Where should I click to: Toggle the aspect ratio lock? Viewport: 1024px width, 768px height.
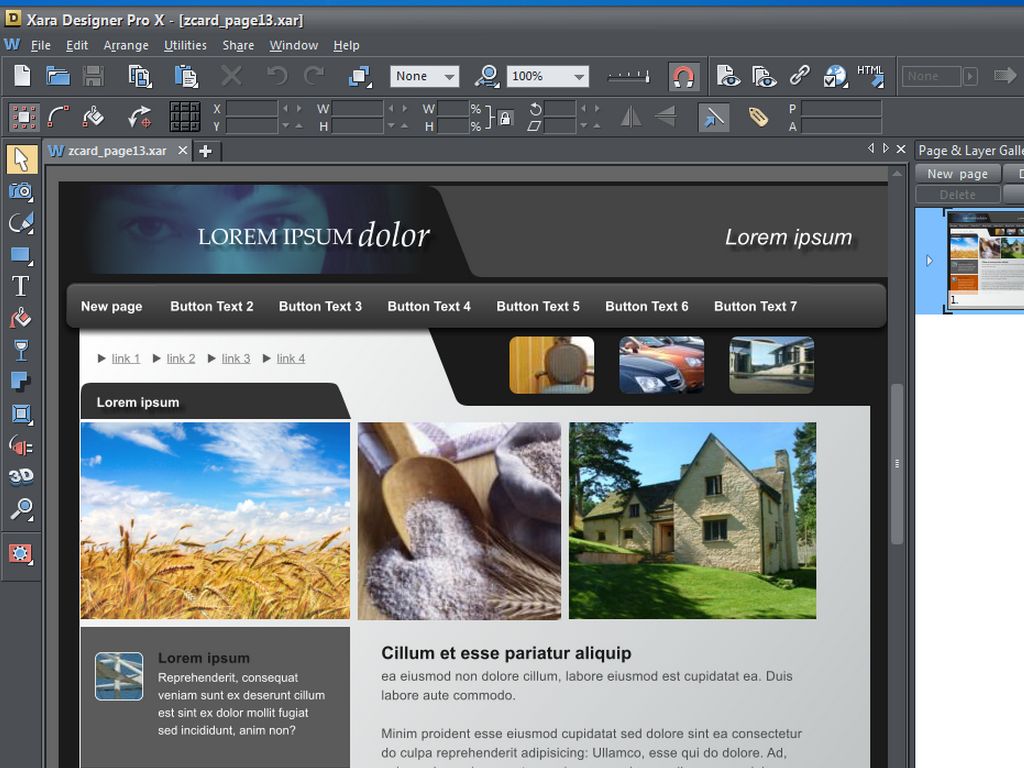[x=505, y=118]
